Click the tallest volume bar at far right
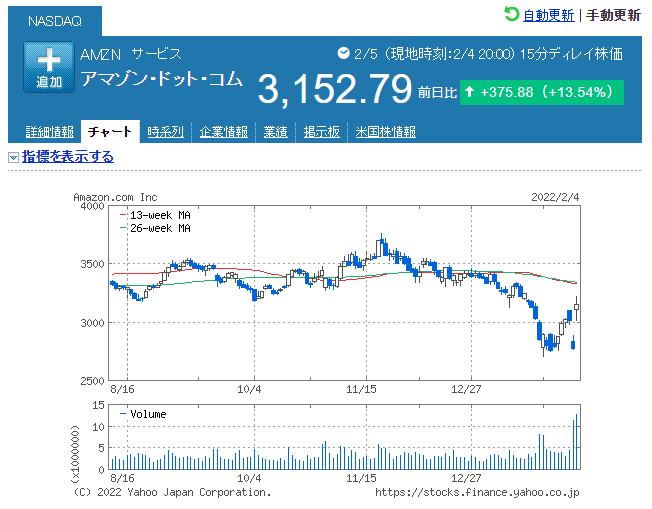Image resolution: width=652 pixels, height=509 pixels. pos(576,442)
